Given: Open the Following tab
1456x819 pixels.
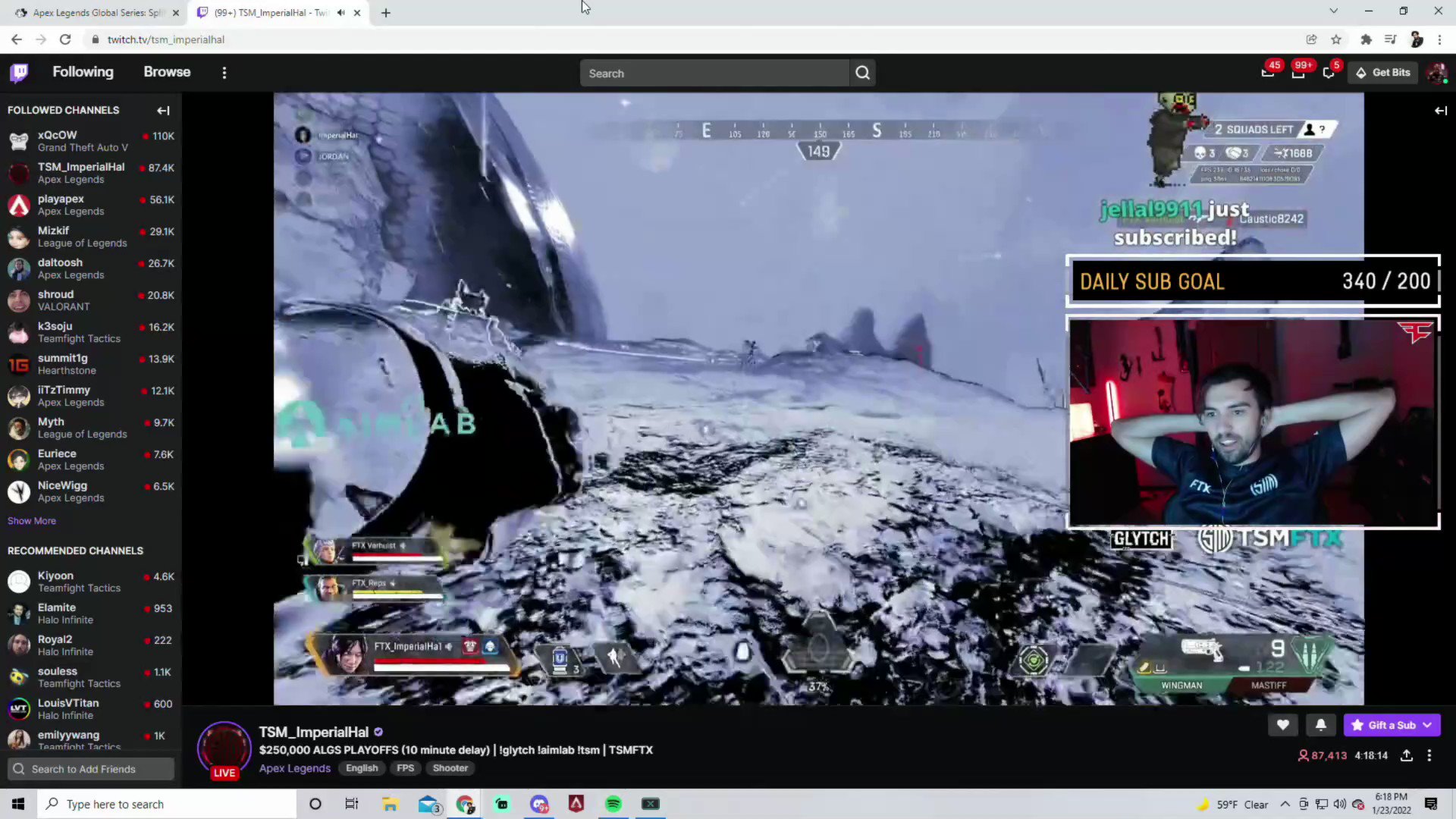Looking at the screenshot, I should [83, 72].
